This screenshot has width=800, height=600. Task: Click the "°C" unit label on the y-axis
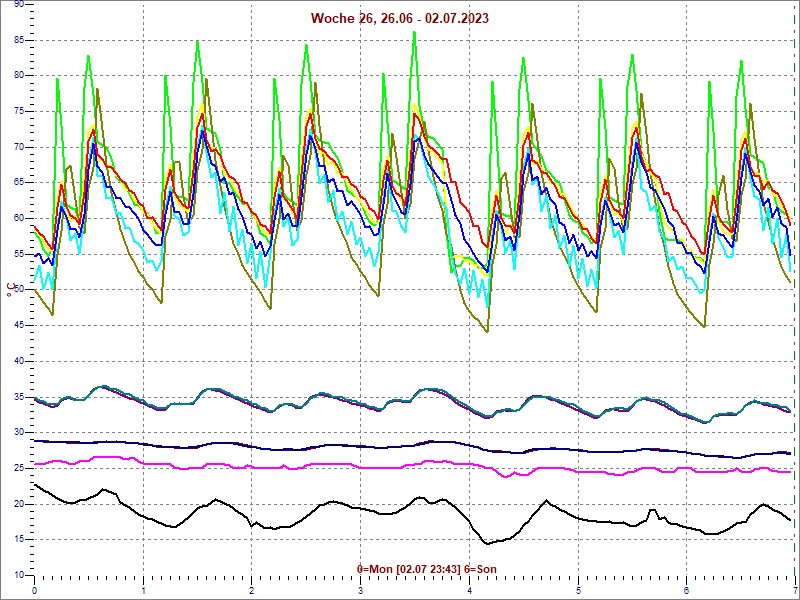point(10,290)
